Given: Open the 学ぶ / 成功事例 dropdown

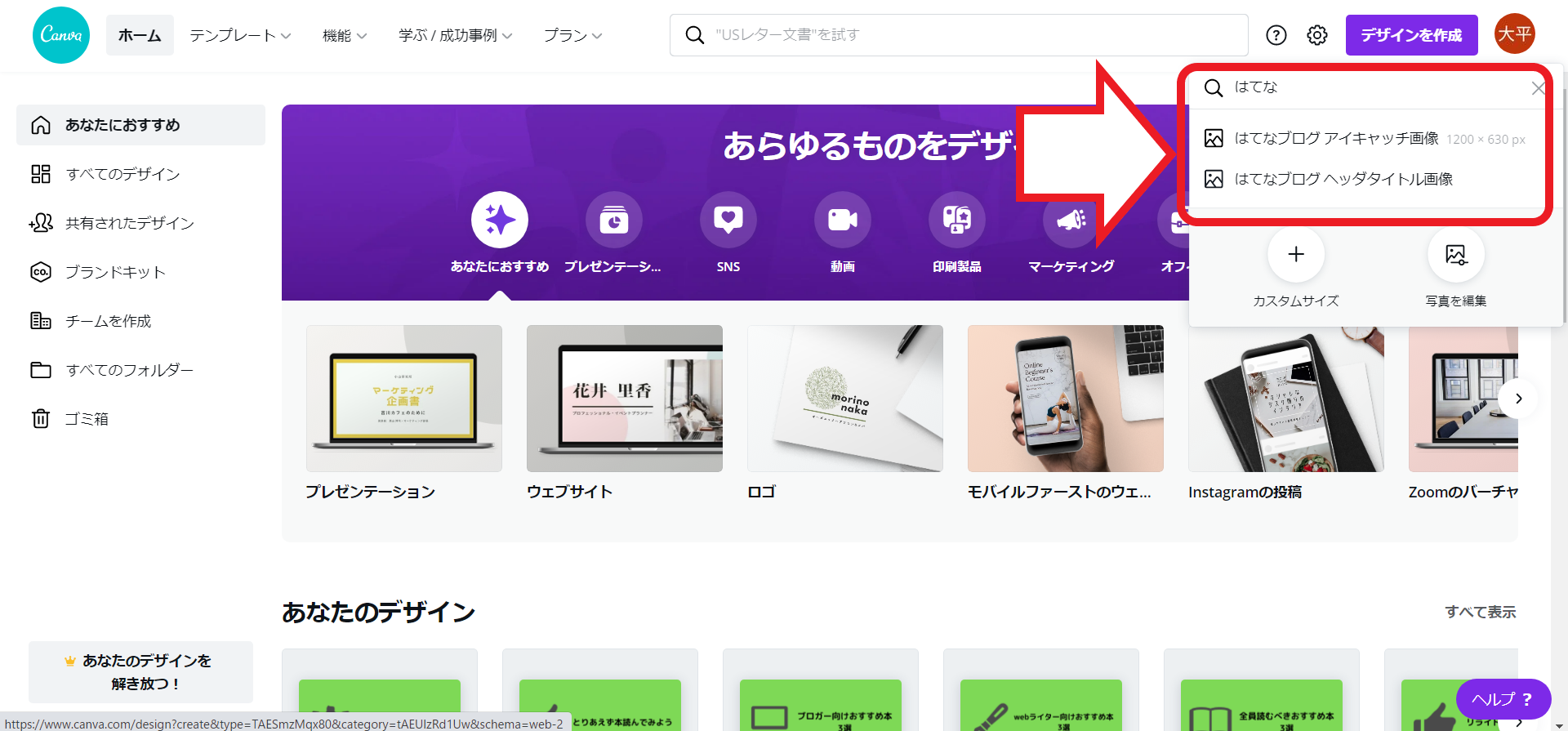Looking at the screenshot, I should coord(456,35).
